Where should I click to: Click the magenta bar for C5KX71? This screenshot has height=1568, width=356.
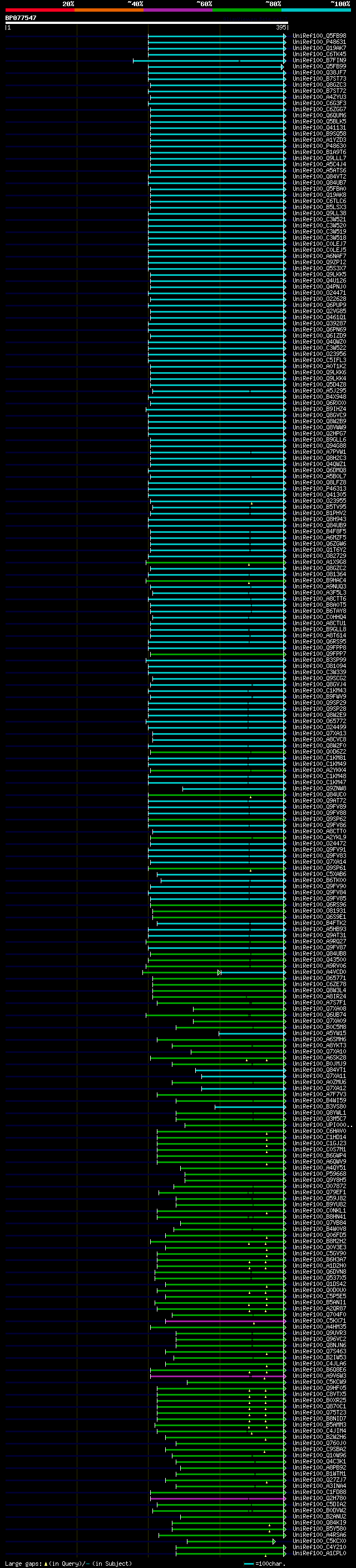[225, 1321]
